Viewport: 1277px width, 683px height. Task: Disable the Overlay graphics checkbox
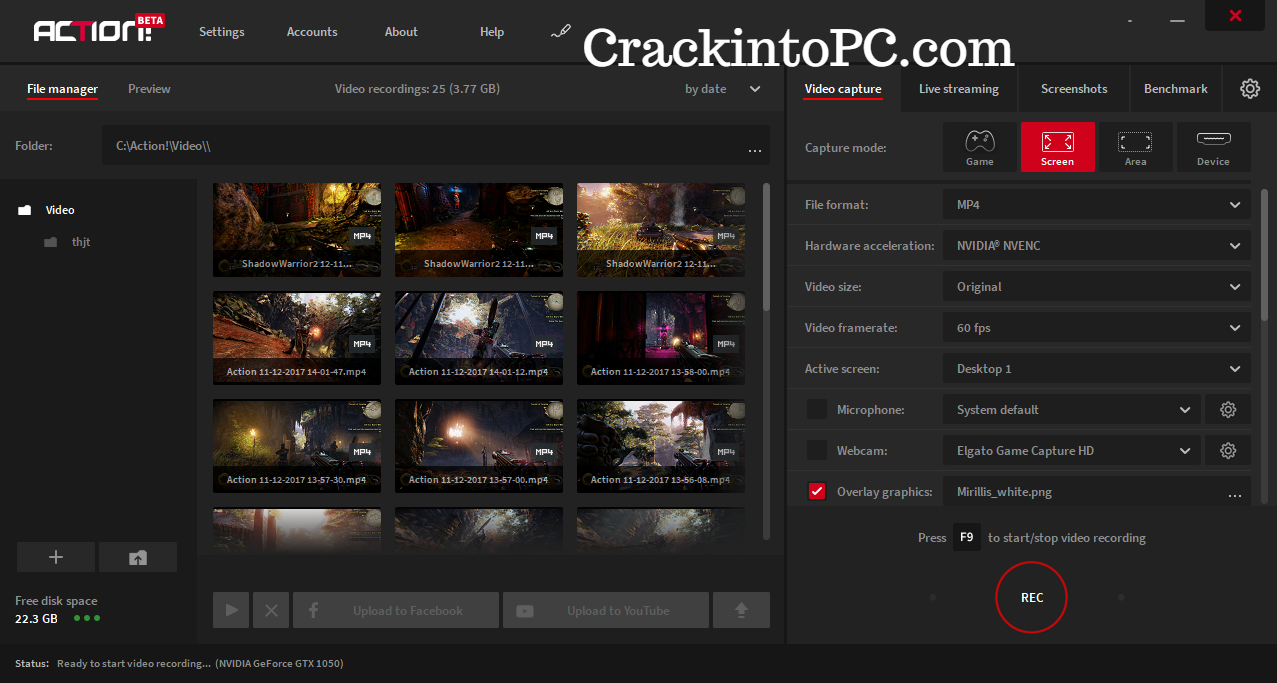click(817, 491)
